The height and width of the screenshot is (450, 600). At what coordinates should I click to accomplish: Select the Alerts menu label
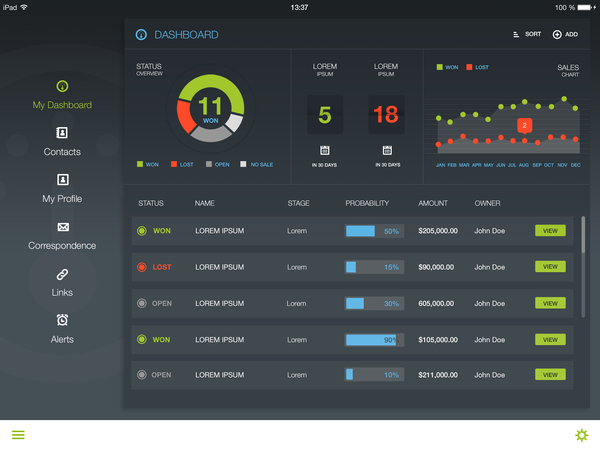click(x=62, y=339)
